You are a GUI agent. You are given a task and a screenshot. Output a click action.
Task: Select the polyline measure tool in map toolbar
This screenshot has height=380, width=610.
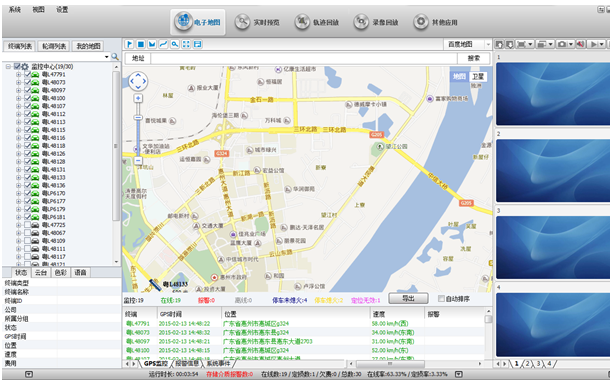click(163, 44)
